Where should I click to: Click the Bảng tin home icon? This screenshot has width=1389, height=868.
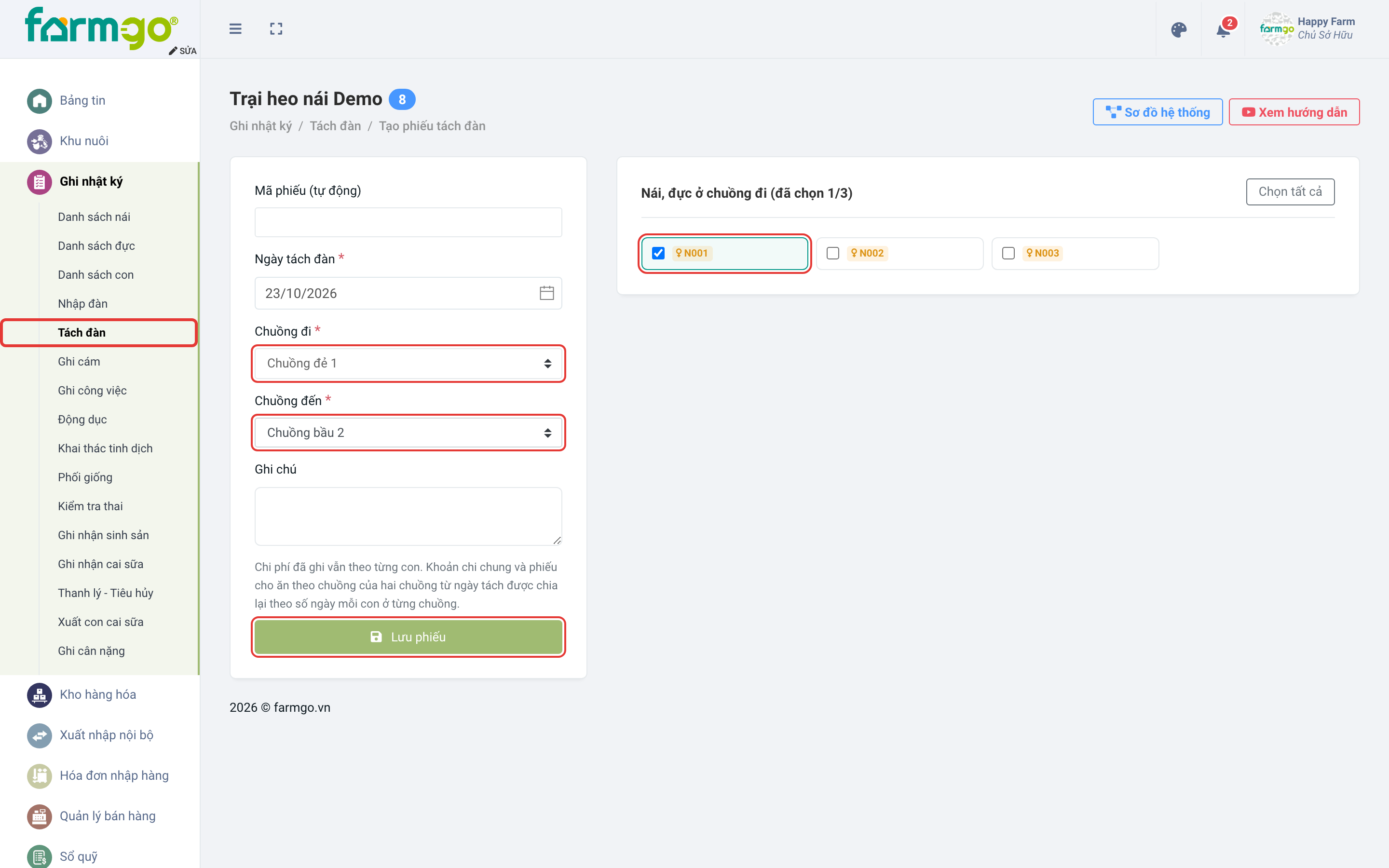(x=40, y=101)
